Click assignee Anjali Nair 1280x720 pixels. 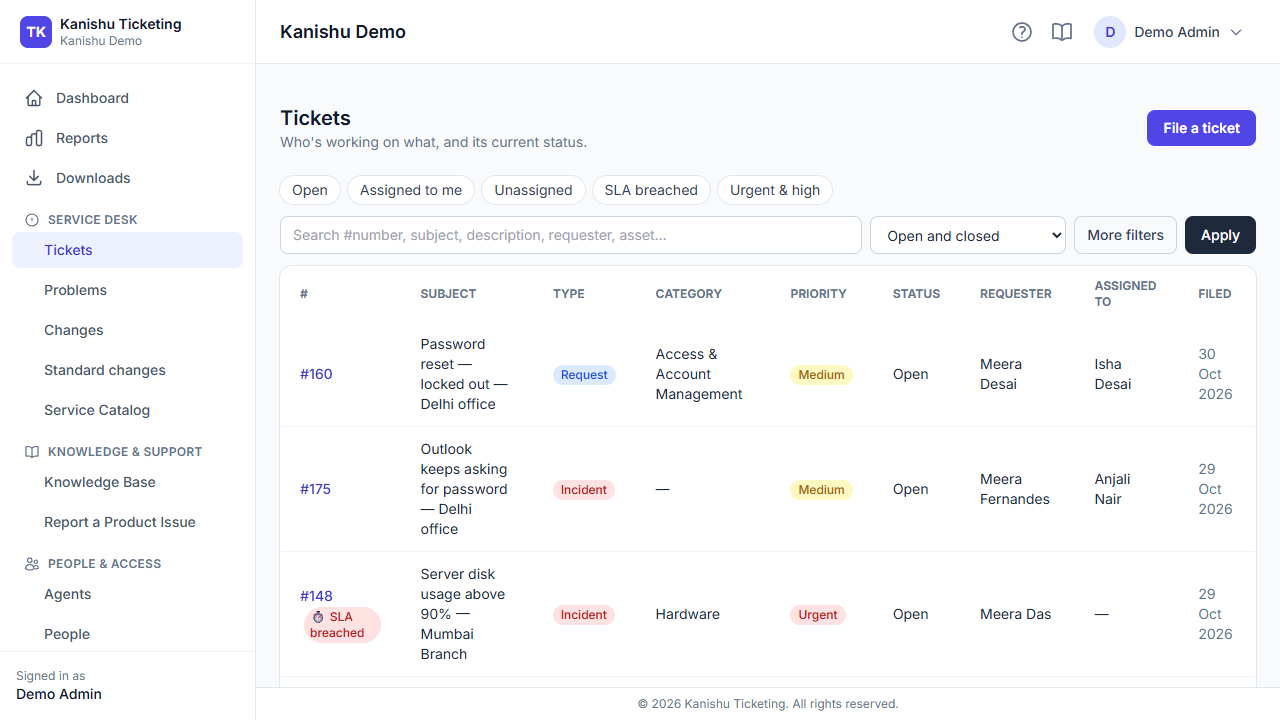(x=1113, y=489)
